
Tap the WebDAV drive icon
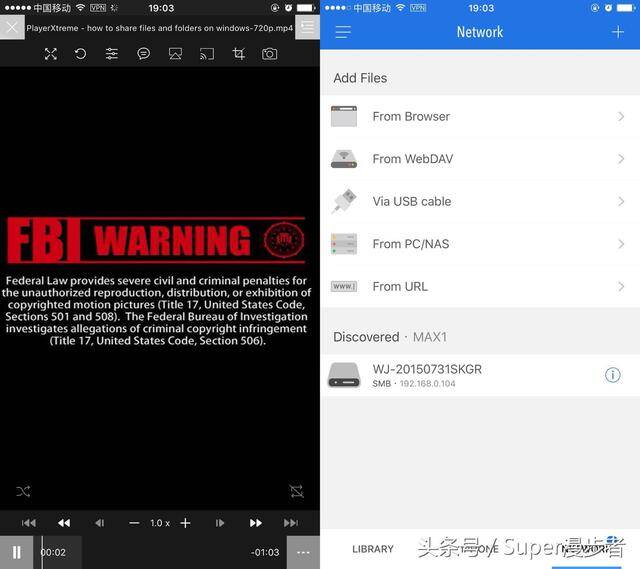click(x=344, y=159)
